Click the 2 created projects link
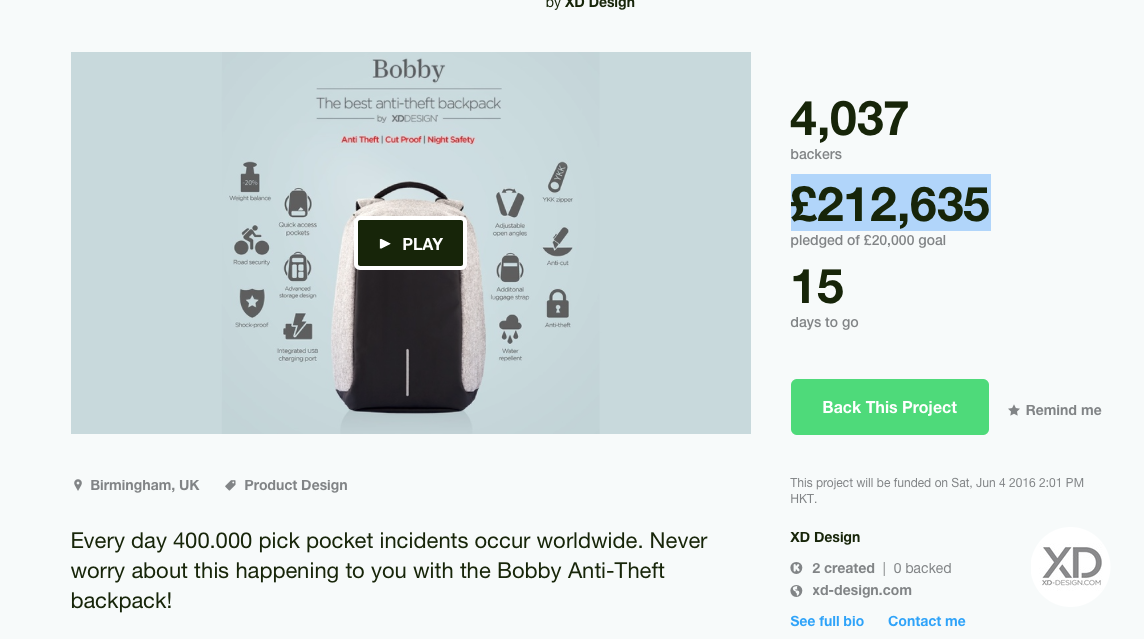 842,568
